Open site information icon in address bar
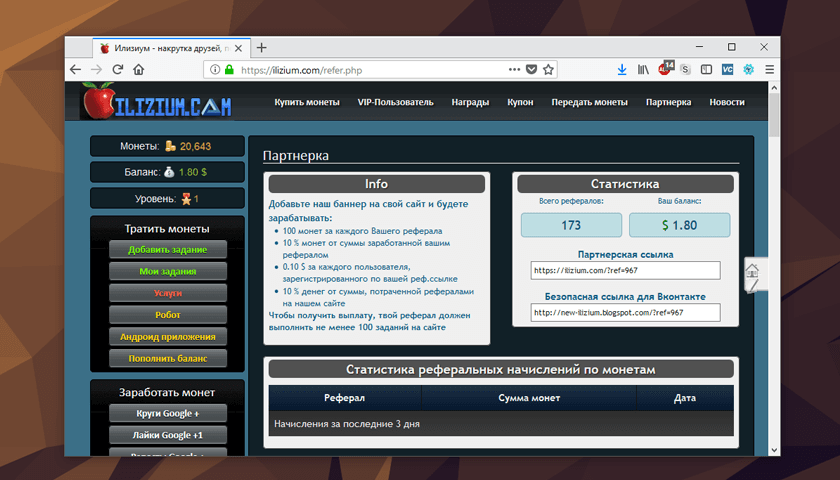 coord(215,70)
